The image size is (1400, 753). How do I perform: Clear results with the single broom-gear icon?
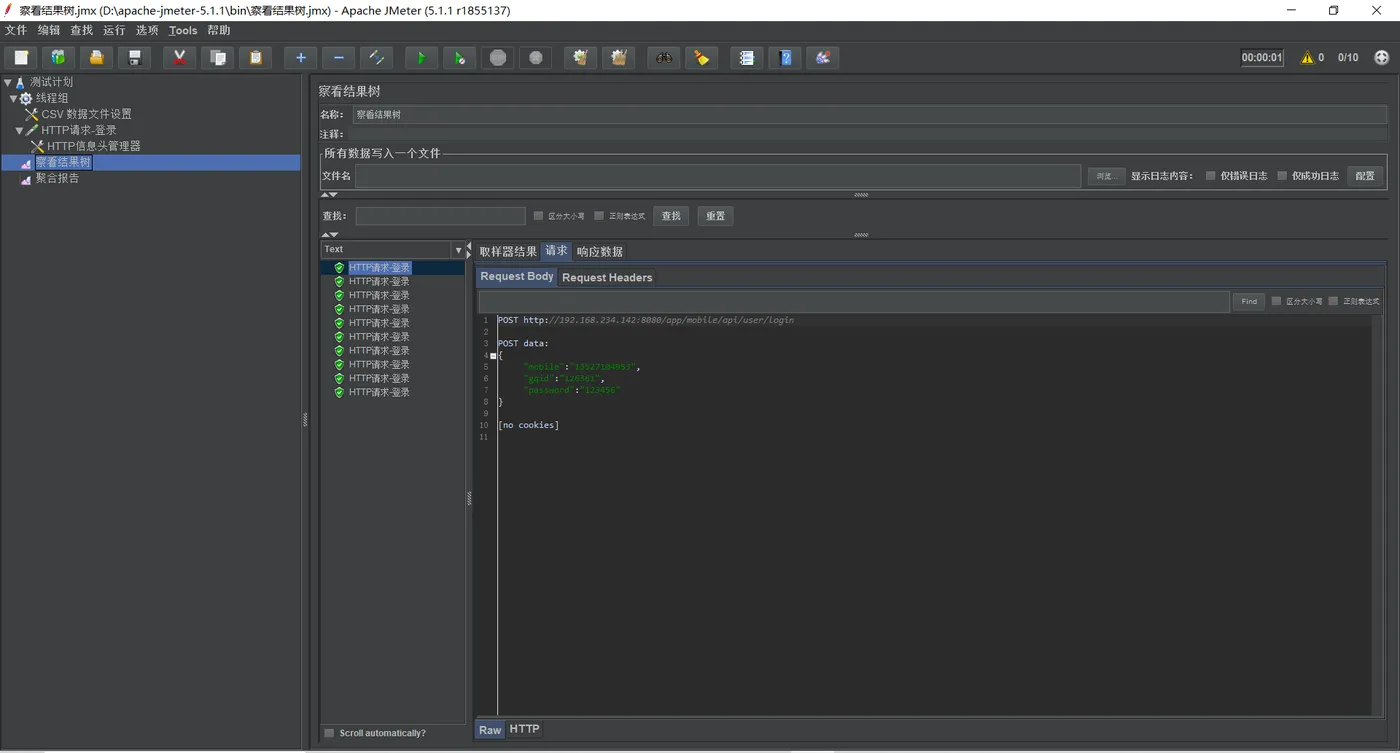(580, 58)
